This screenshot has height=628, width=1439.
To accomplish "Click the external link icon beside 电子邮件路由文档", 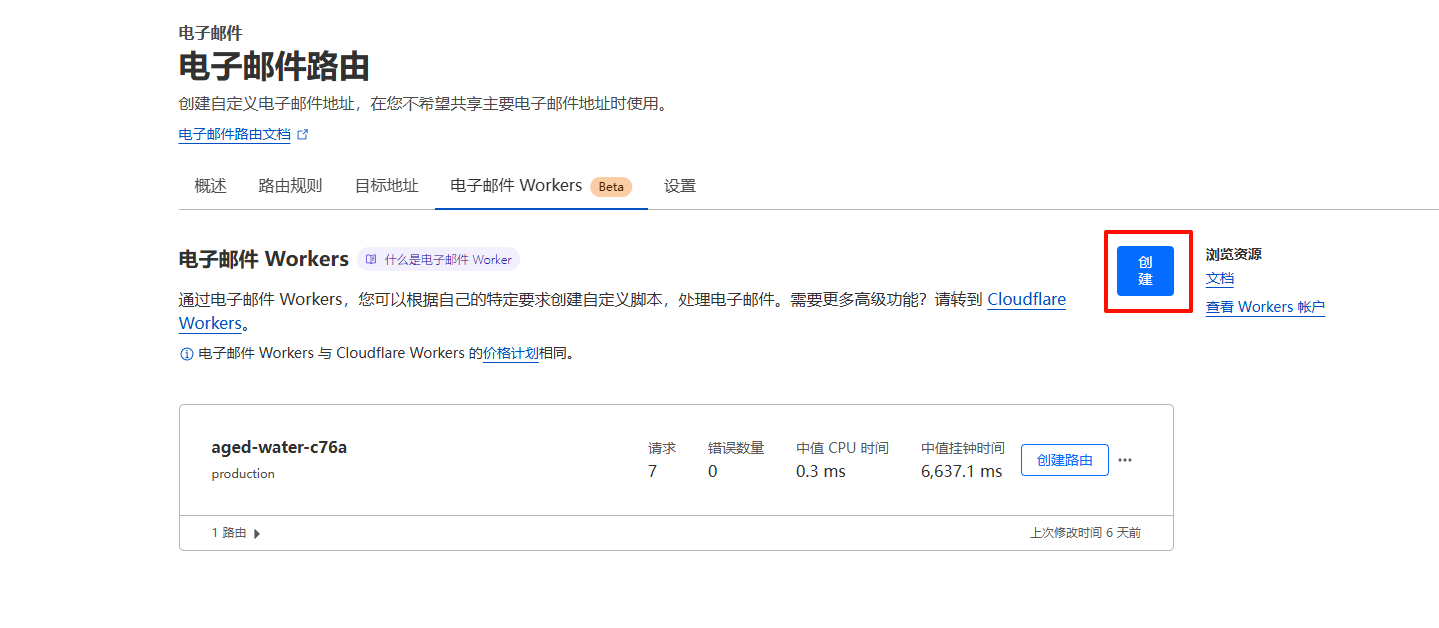I will pos(303,134).
